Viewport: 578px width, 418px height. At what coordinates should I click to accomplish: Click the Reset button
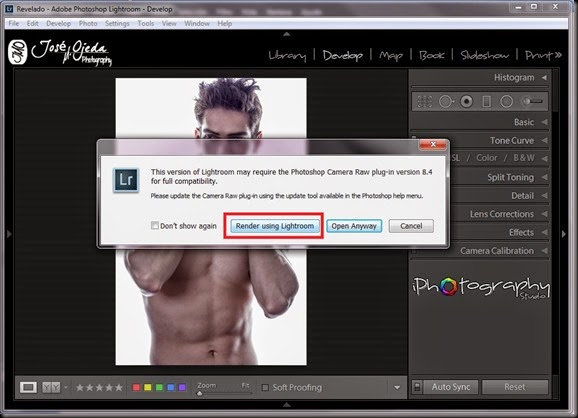515,387
